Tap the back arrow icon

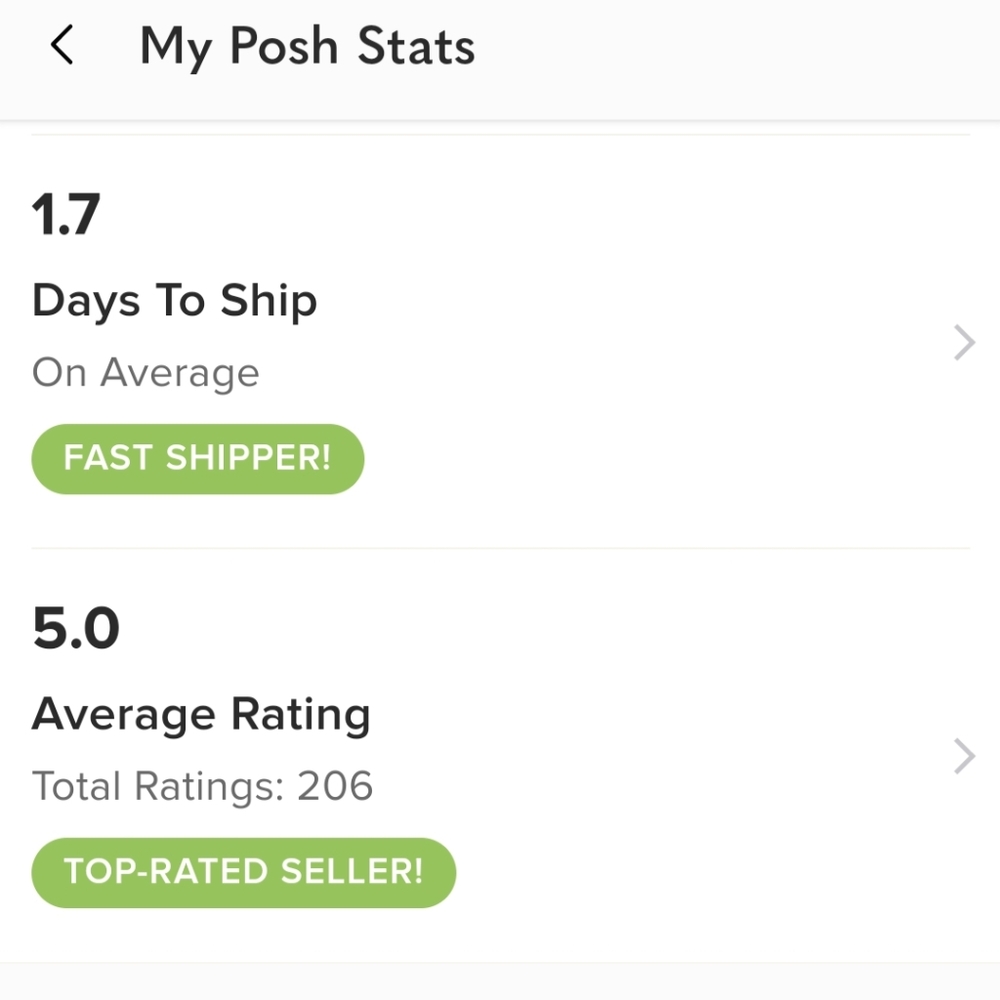(62, 45)
